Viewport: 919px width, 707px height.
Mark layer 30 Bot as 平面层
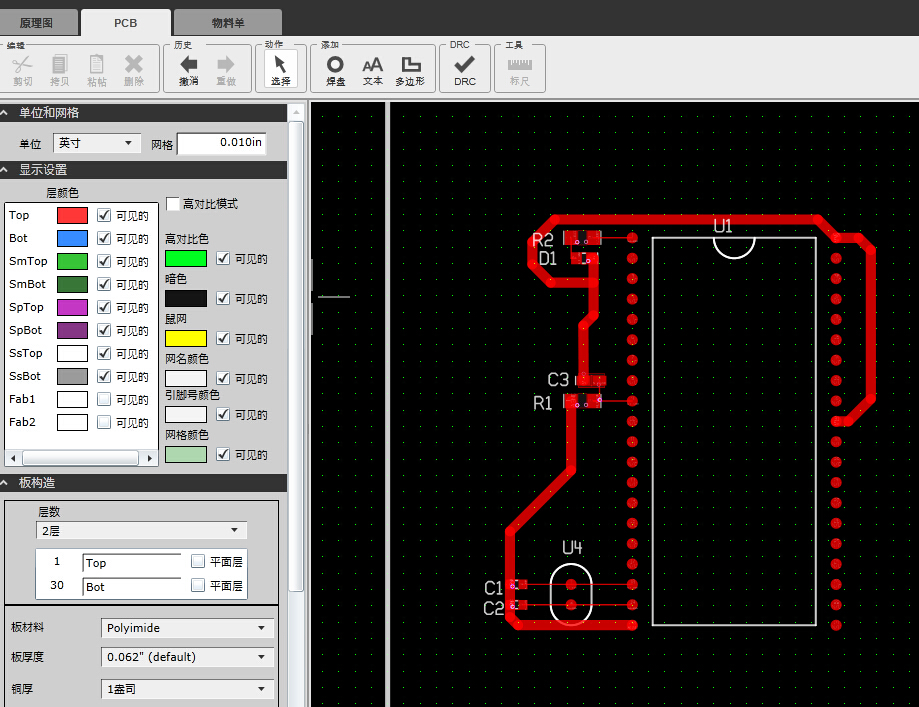[198, 585]
